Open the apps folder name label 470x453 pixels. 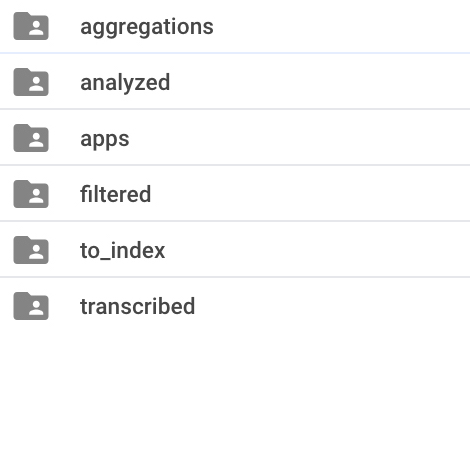click(105, 140)
